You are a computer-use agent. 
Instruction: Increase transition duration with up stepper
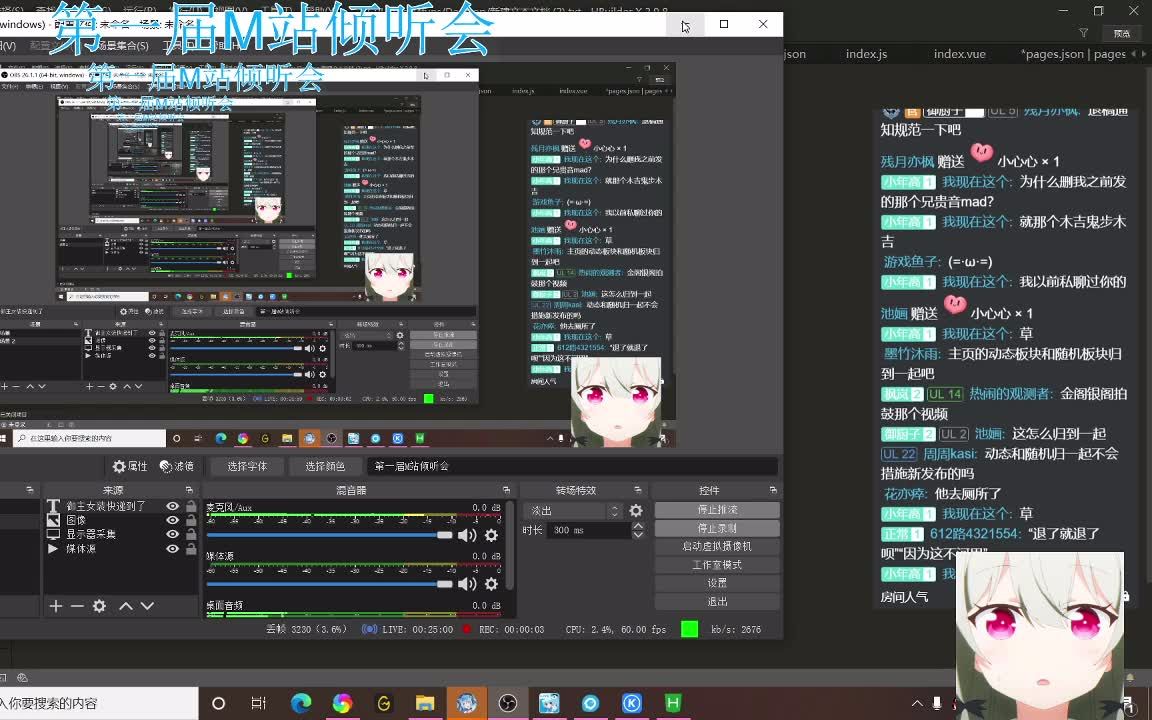[638, 526]
